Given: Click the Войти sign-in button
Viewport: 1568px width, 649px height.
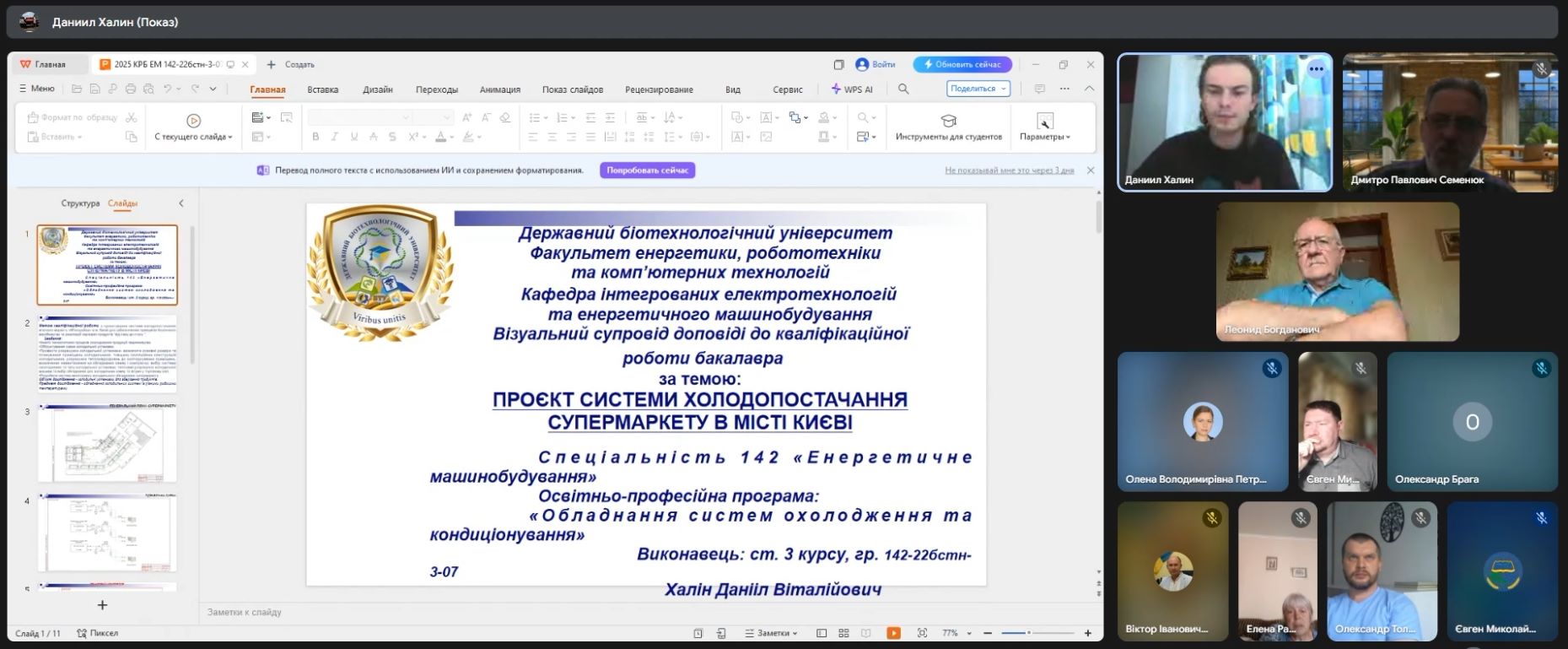Looking at the screenshot, I should click(876, 64).
